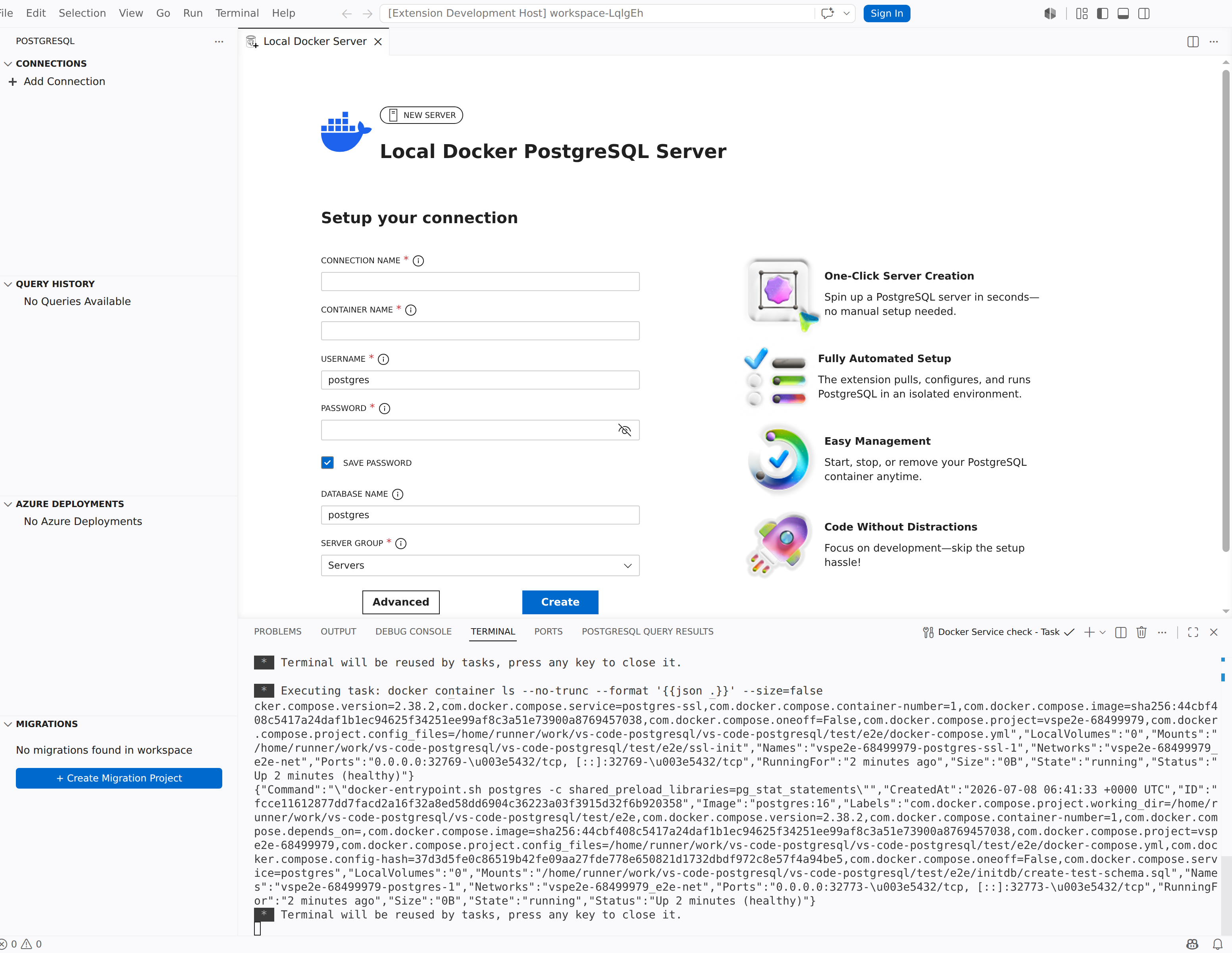Customize layout from the title bar
The height and width of the screenshot is (953, 1232).
(1082, 14)
